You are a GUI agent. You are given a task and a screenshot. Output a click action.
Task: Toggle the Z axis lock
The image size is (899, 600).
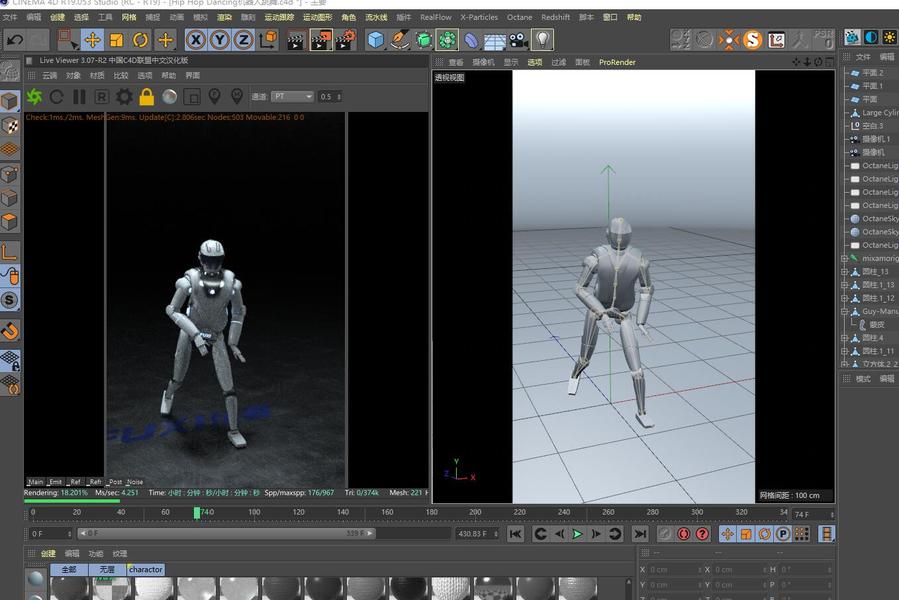(x=244, y=40)
